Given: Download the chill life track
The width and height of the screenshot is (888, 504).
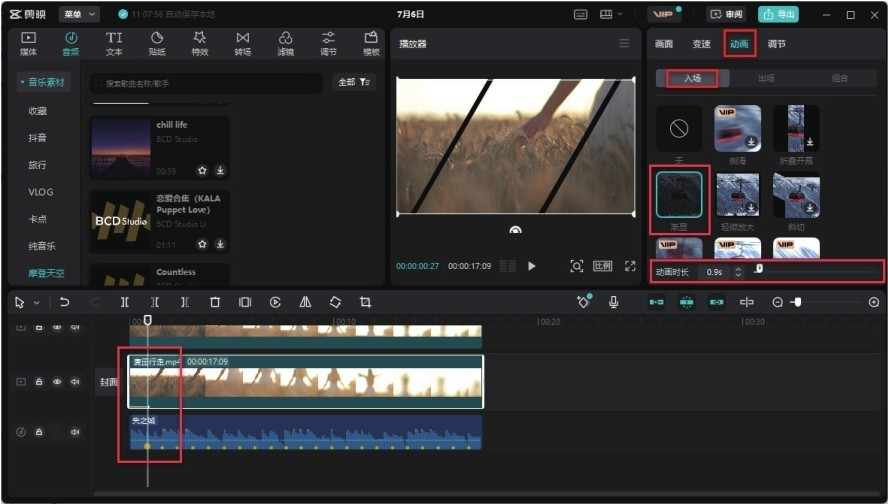Looking at the screenshot, I should coord(220,170).
